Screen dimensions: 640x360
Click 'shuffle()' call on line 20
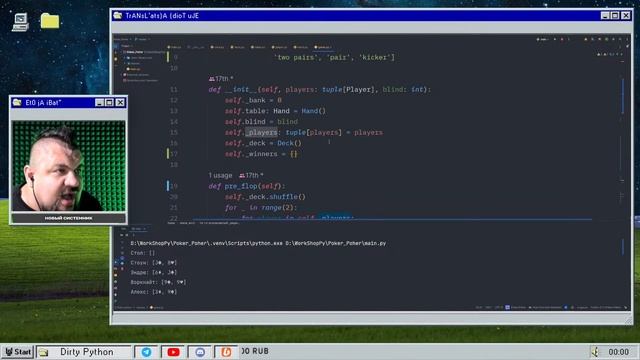287,197
